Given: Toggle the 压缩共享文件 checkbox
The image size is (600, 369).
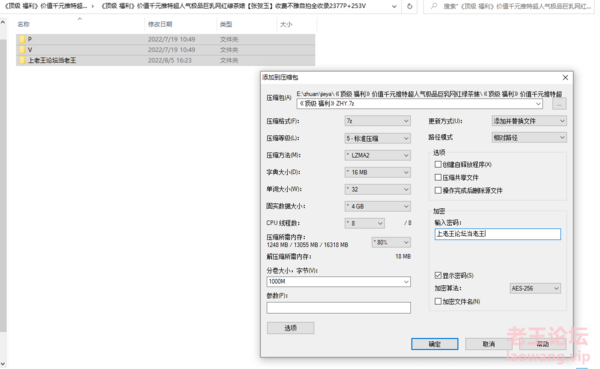Looking at the screenshot, I should click(x=438, y=178).
